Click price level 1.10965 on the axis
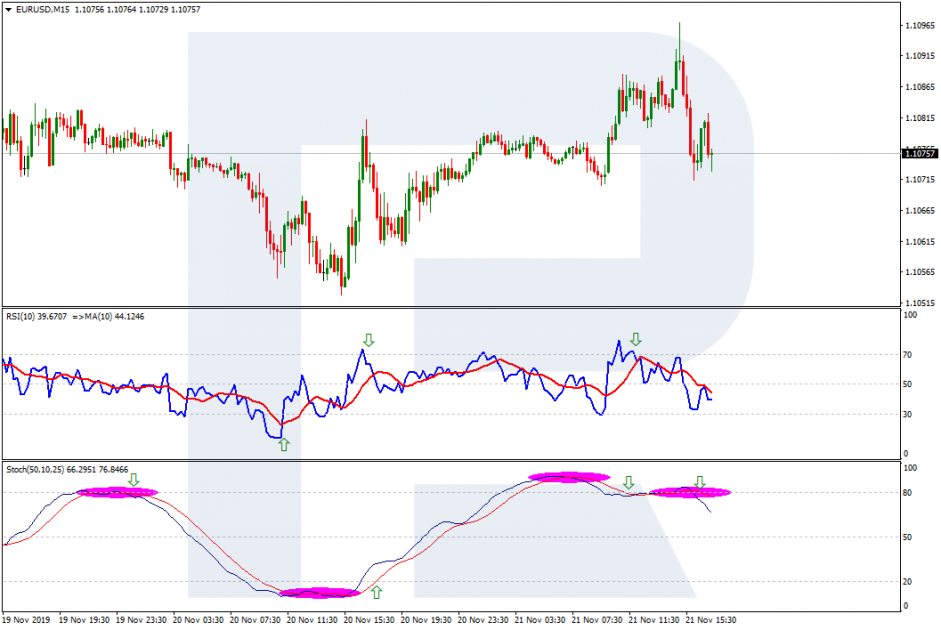This screenshot has height=630, width=941. (x=920, y=25)
